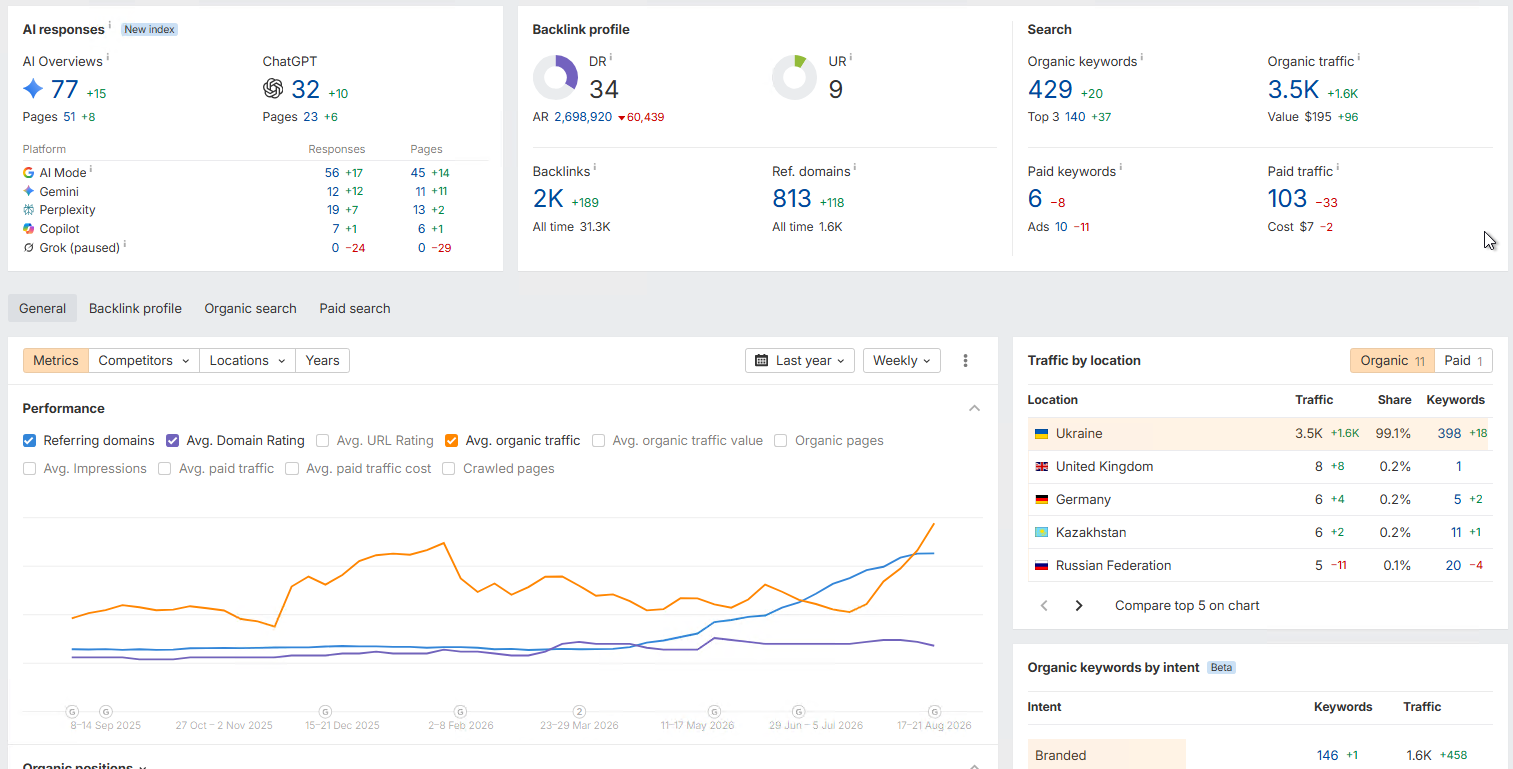The height and width of the screenshot is (769, 1513).
Task: Click the calendar icon in Last year
Action: coord(762,360)
